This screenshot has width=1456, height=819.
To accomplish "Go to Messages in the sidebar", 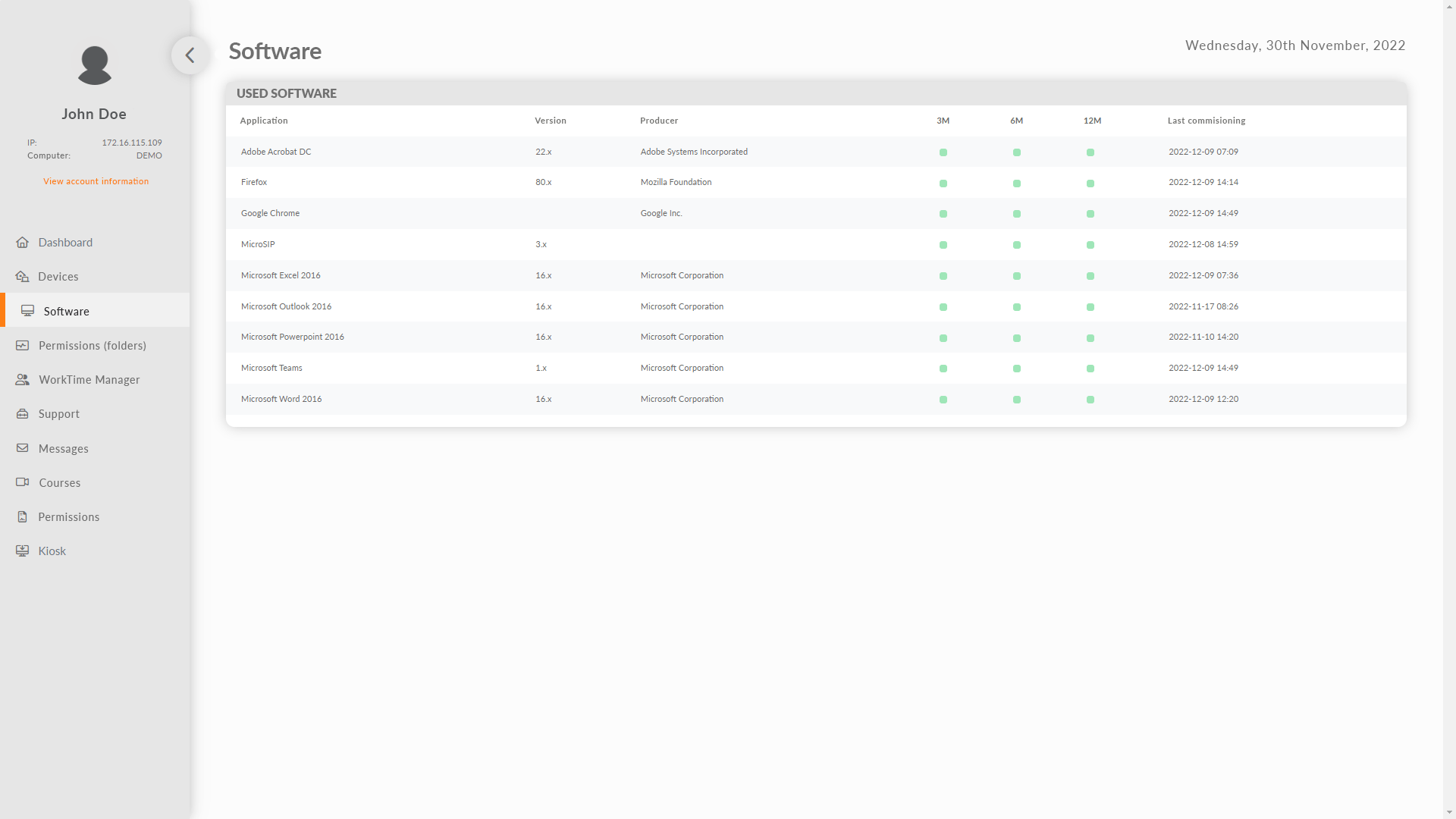I will pyautogui.click(x=95, y=449).
